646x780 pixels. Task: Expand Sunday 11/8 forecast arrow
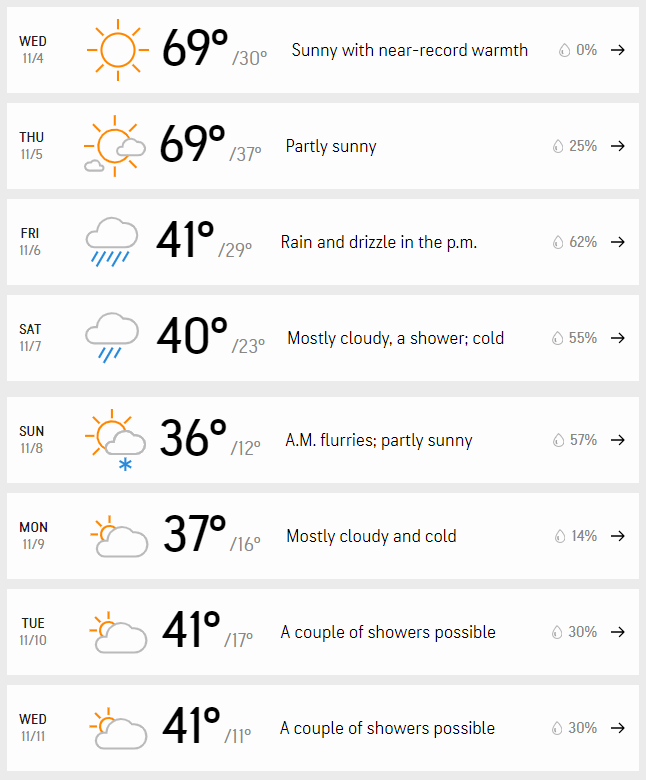618,440
